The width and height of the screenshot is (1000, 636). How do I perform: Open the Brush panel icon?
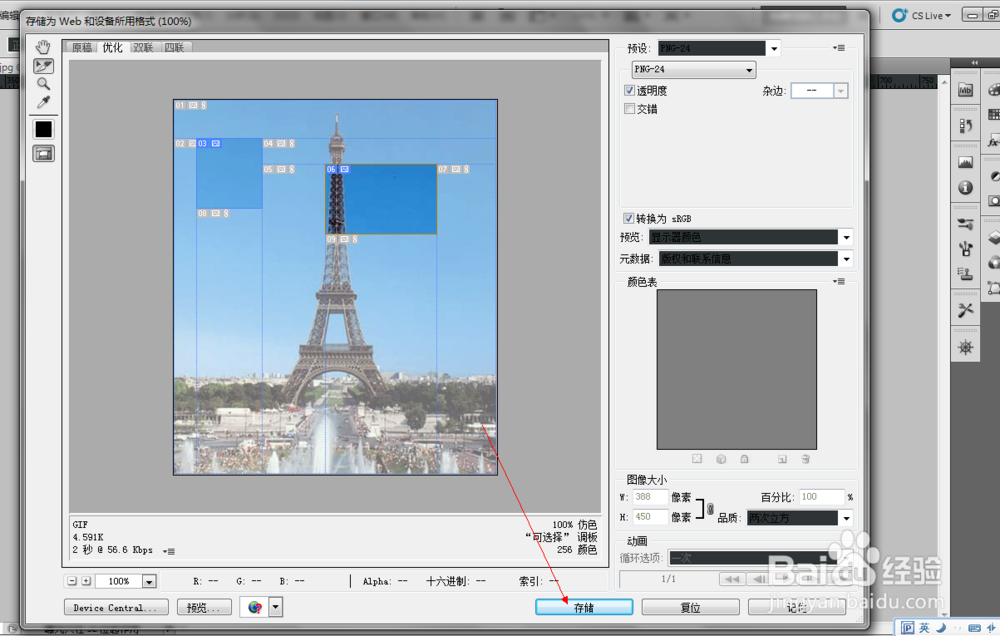pyautogui.click(x=966, y=249)
